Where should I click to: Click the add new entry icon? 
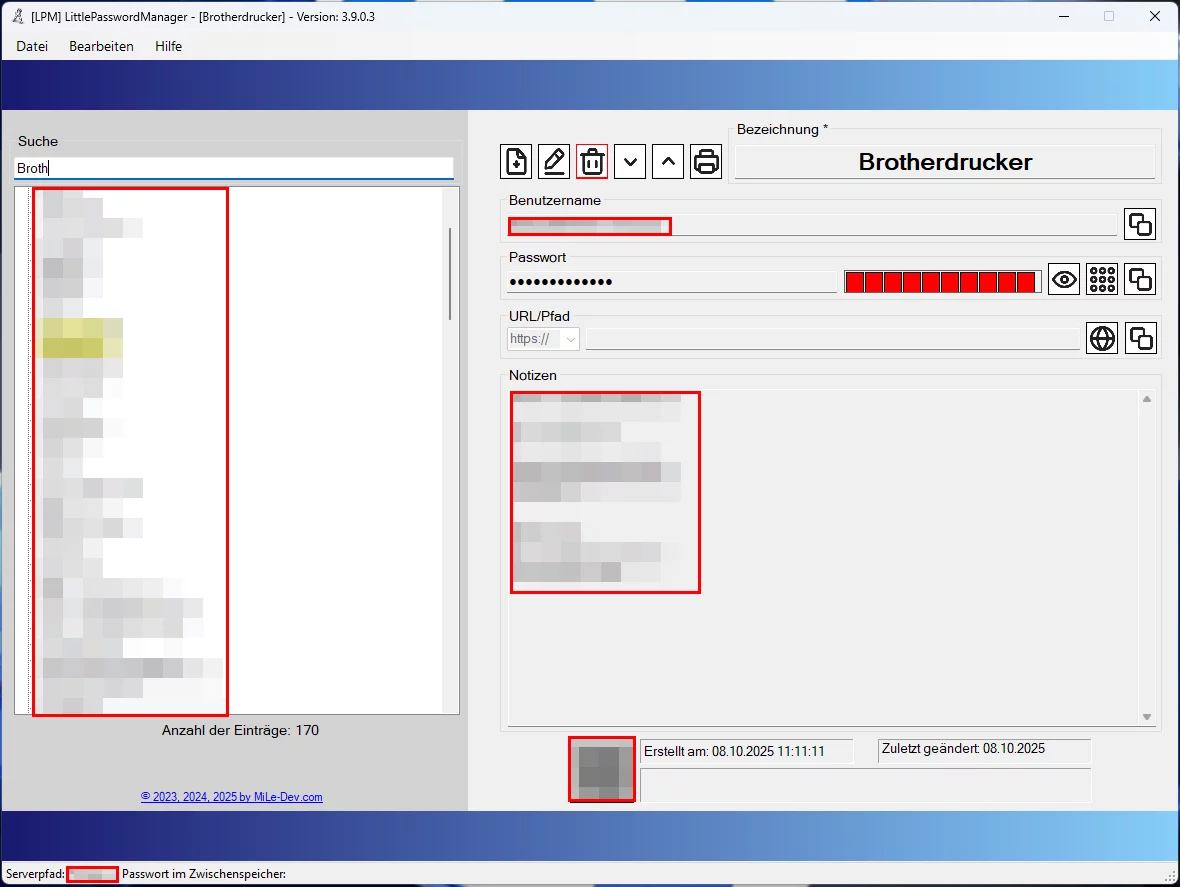pos(516,161)
